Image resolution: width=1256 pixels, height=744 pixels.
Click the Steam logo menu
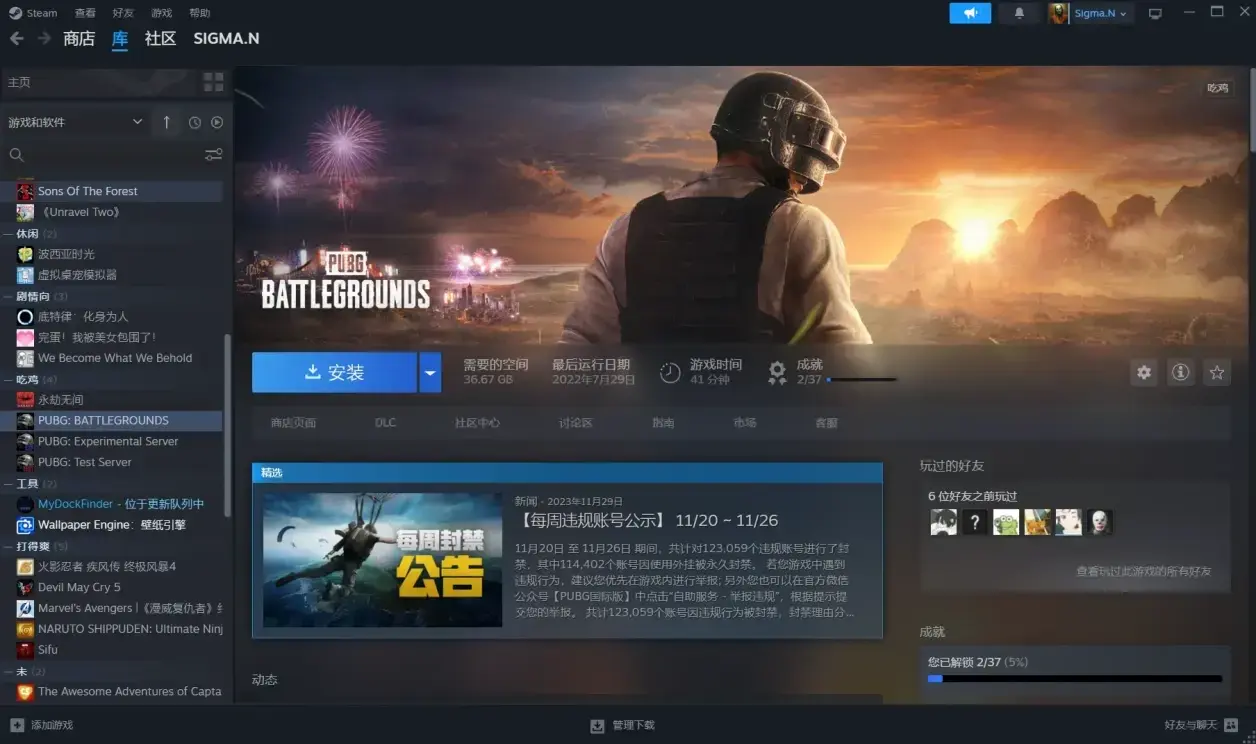click(x=33, y=13)
